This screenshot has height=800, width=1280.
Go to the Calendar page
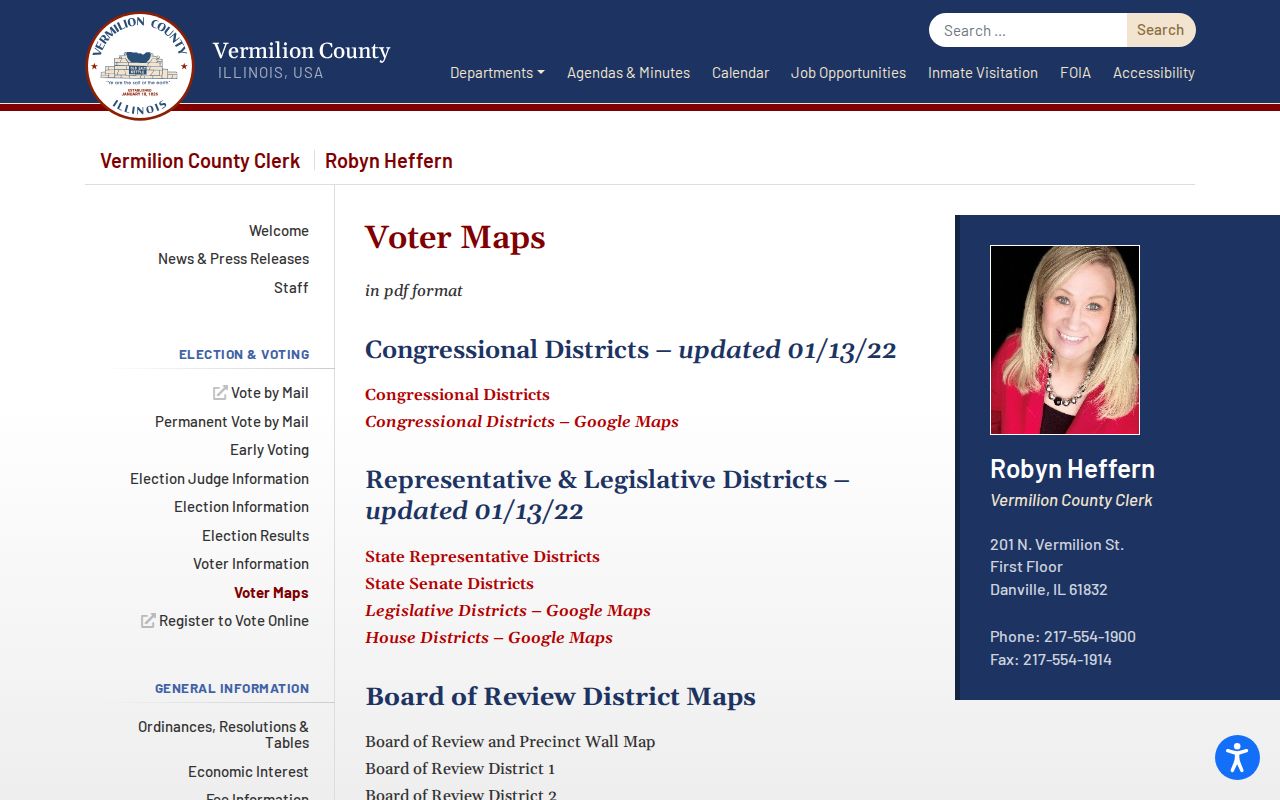740,73
